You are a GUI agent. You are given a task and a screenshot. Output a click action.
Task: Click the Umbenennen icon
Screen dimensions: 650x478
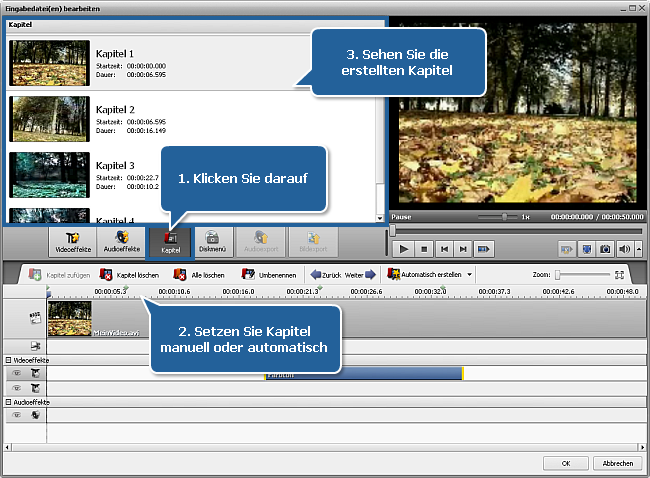pyautogui.click(x=248, y=274)
